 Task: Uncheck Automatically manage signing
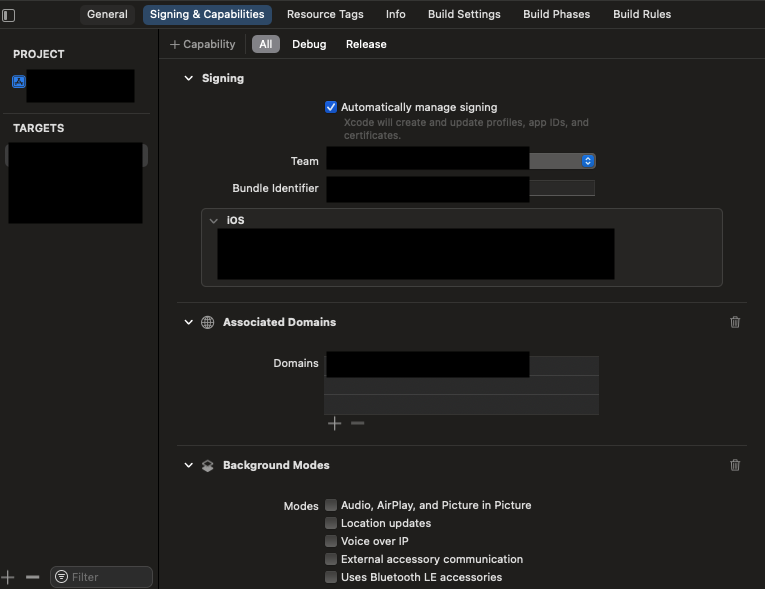point(331,107)
